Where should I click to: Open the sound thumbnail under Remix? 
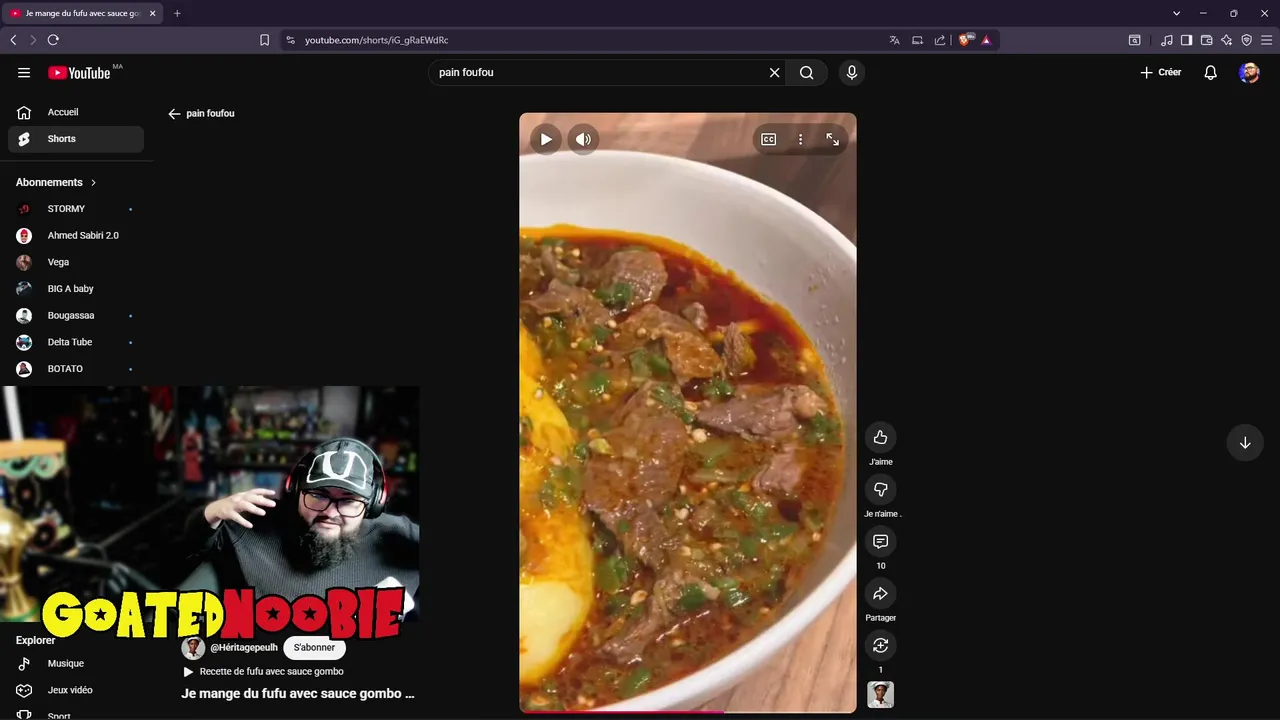click(x=880, y=694)
